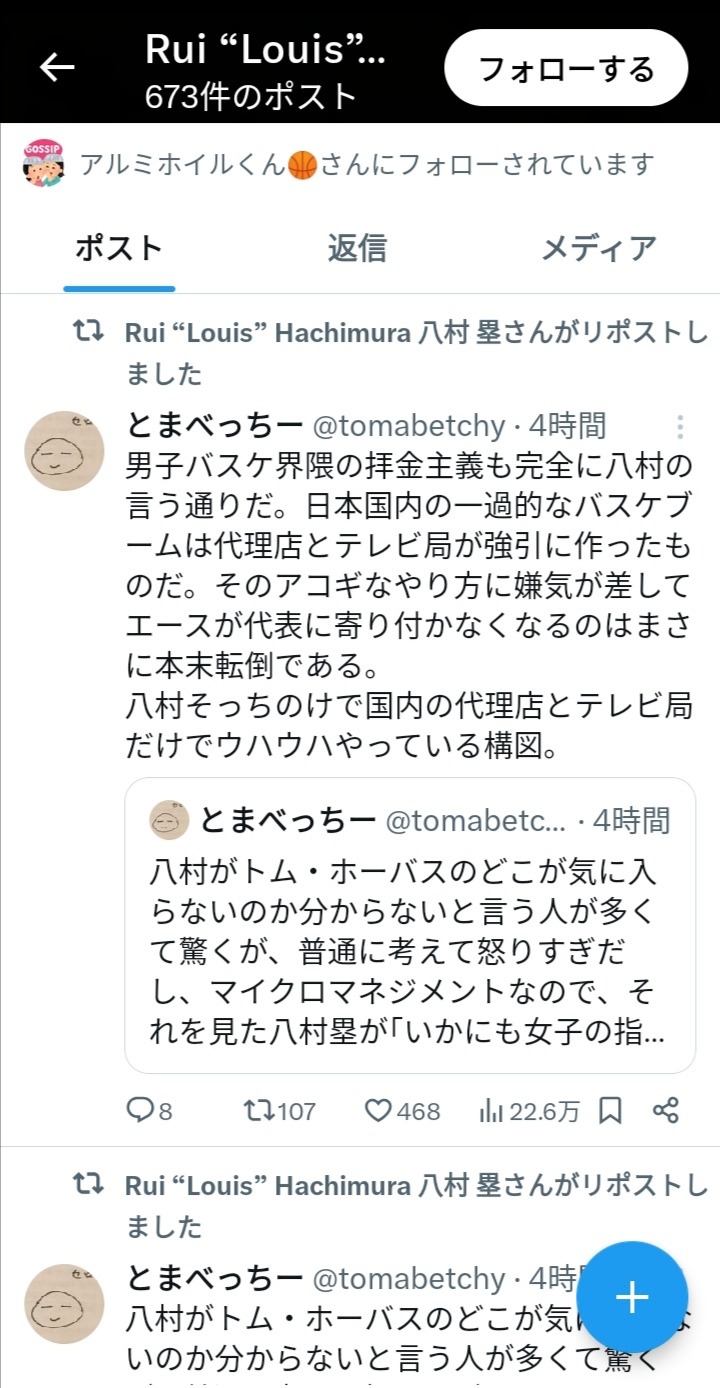Click the フォローする follow button
The width and height of the screenshot is (720, 1388).
pyautogui.click(x=566, y=68)
